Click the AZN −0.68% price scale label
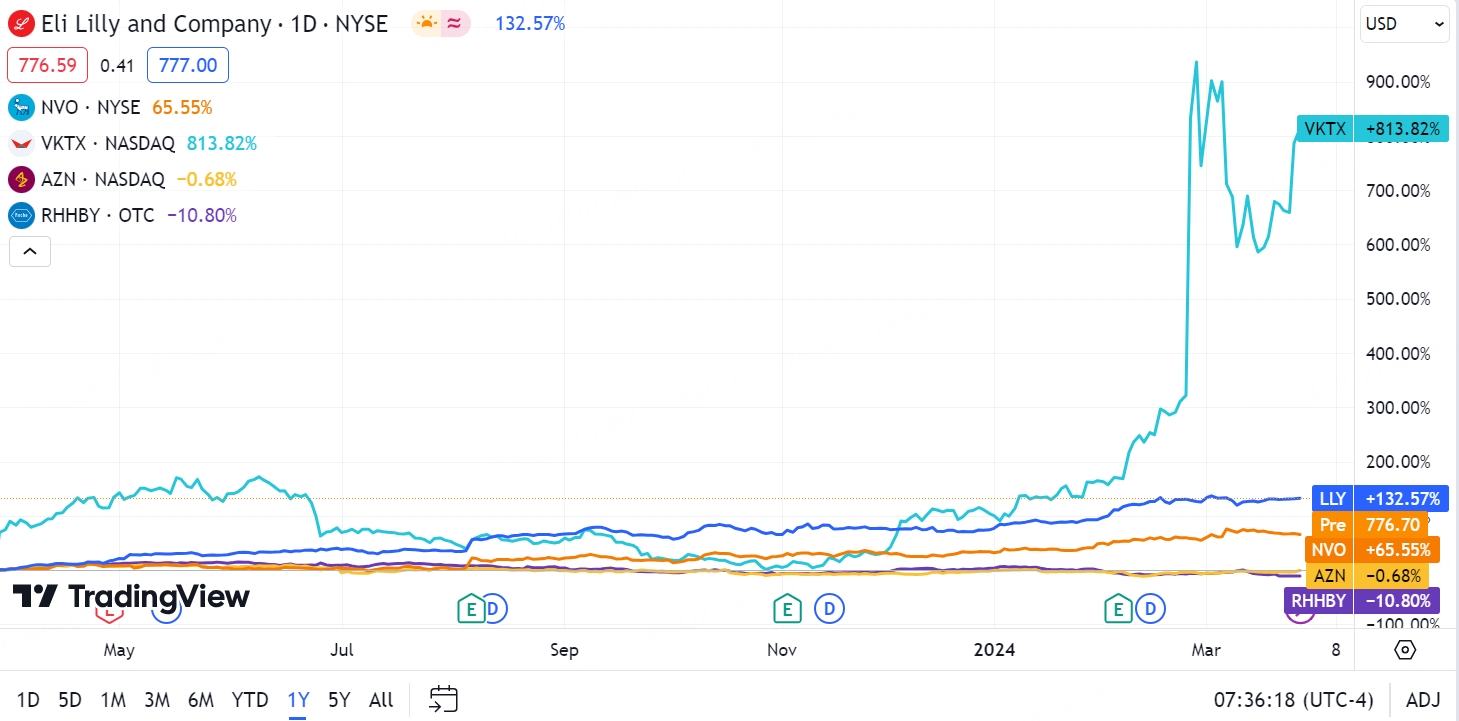Screen dimensions: 1459x721 click(x=1367, y=576)
